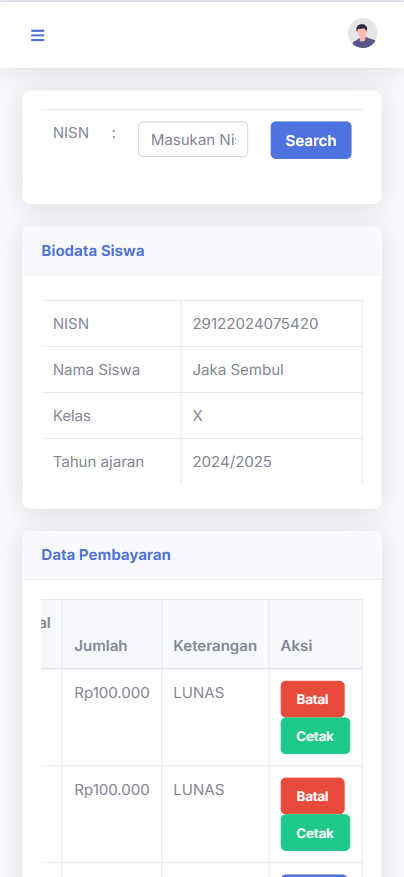Select the student name Jaka Sembul
The height and width of the screenshot is (877, 404).
coord(238,370)
